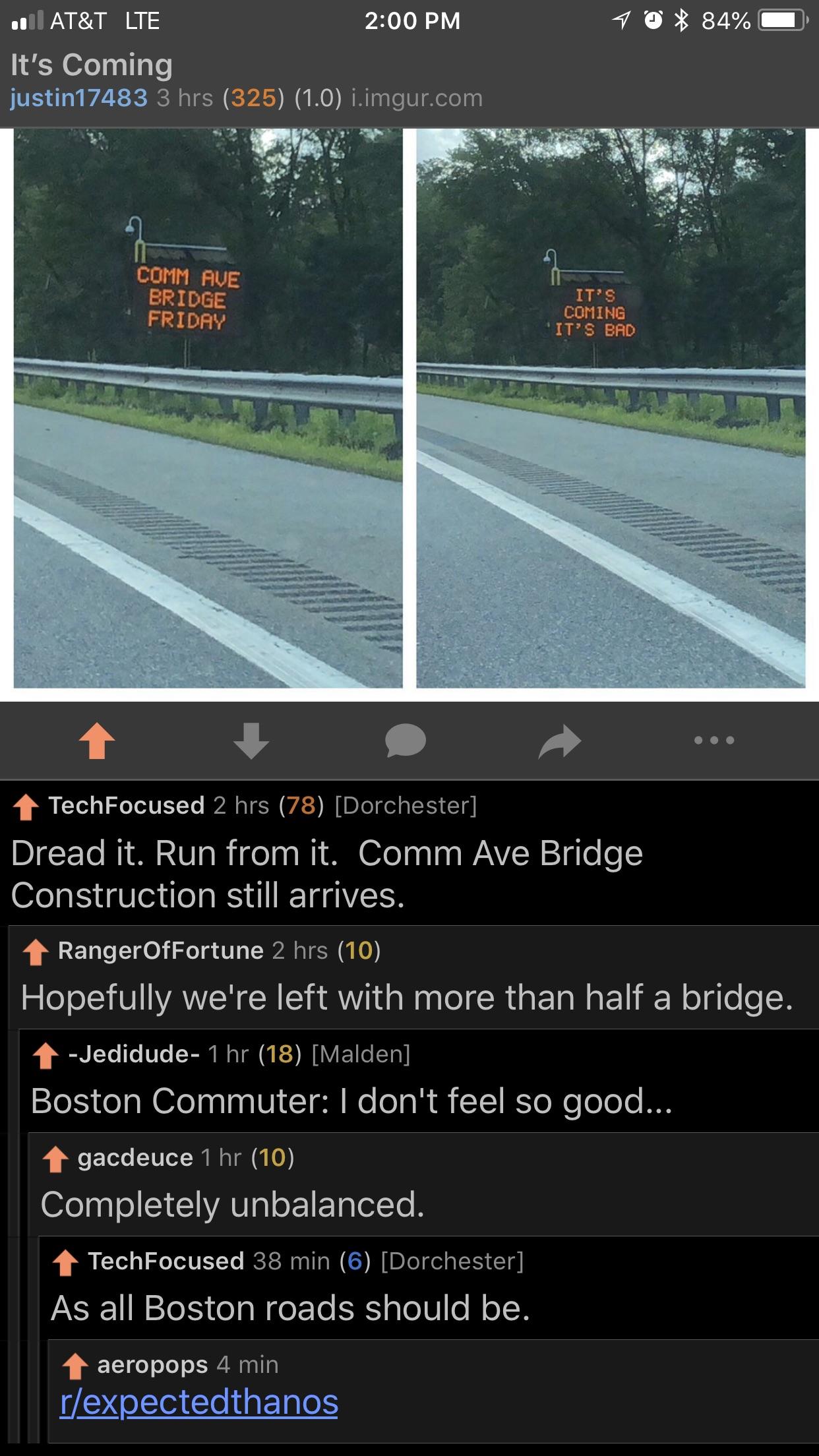Collapse the Boston Commuter reply thread
The image size is (819, 1456).
(x=419, y=1080)
